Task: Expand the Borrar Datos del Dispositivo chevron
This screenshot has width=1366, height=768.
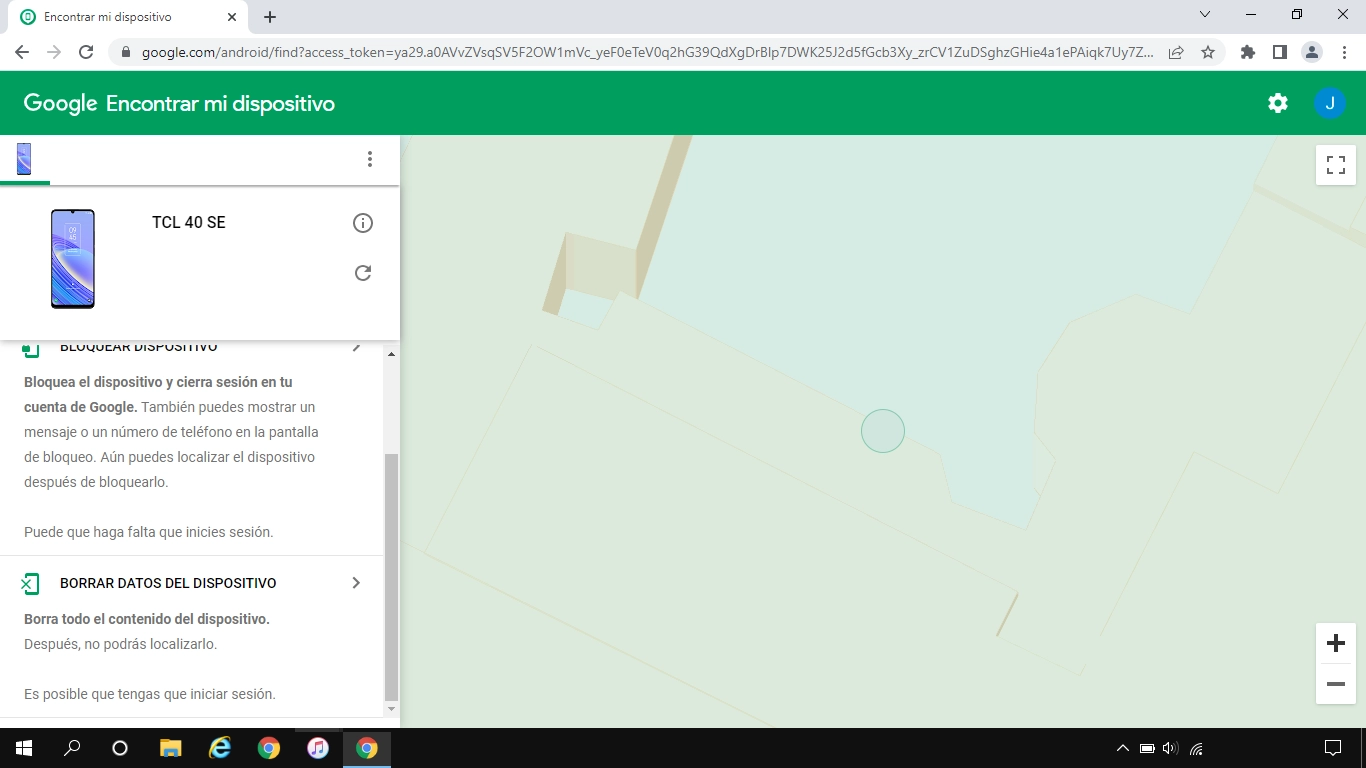Action: 356,582
